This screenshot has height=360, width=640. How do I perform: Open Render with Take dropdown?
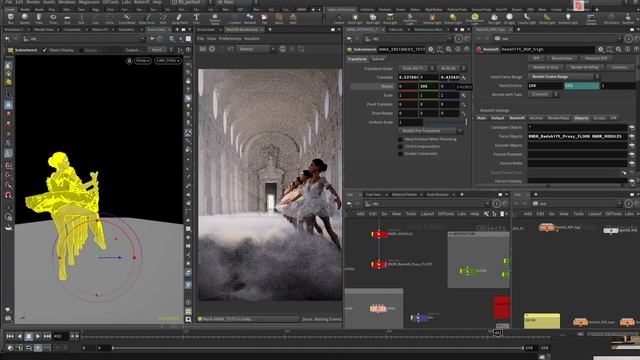tap(543, 94)
